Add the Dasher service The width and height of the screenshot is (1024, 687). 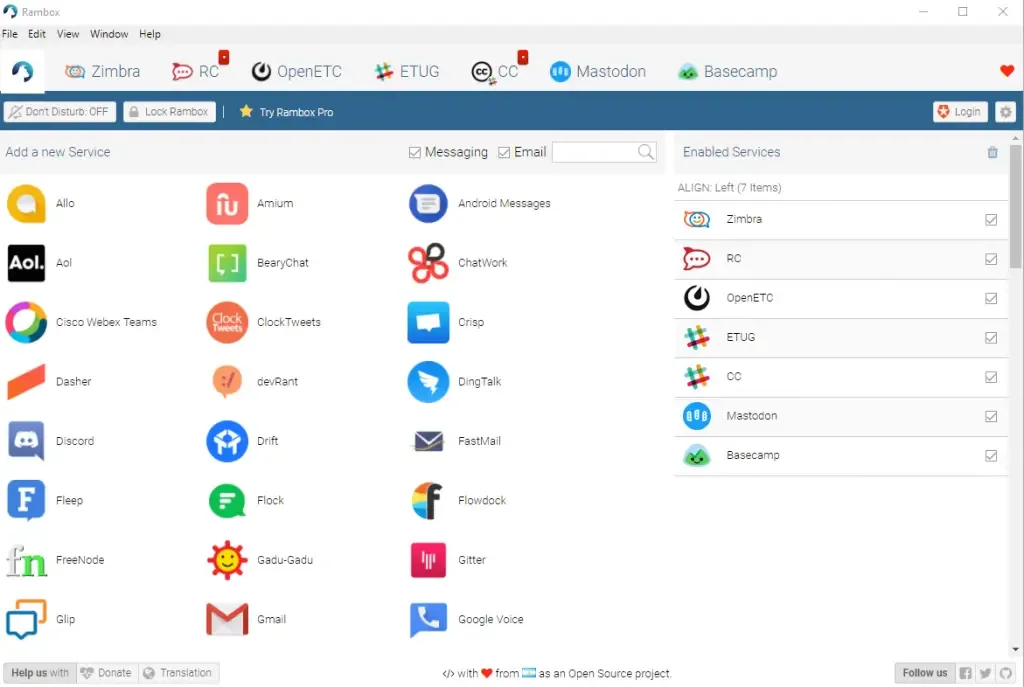click(26, 382)
